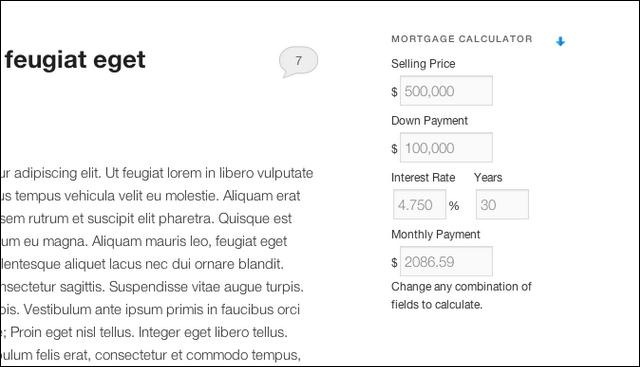Open the comment bubble showing 7
The width and height of the screenshot is (640, 367).
(298, 61)
